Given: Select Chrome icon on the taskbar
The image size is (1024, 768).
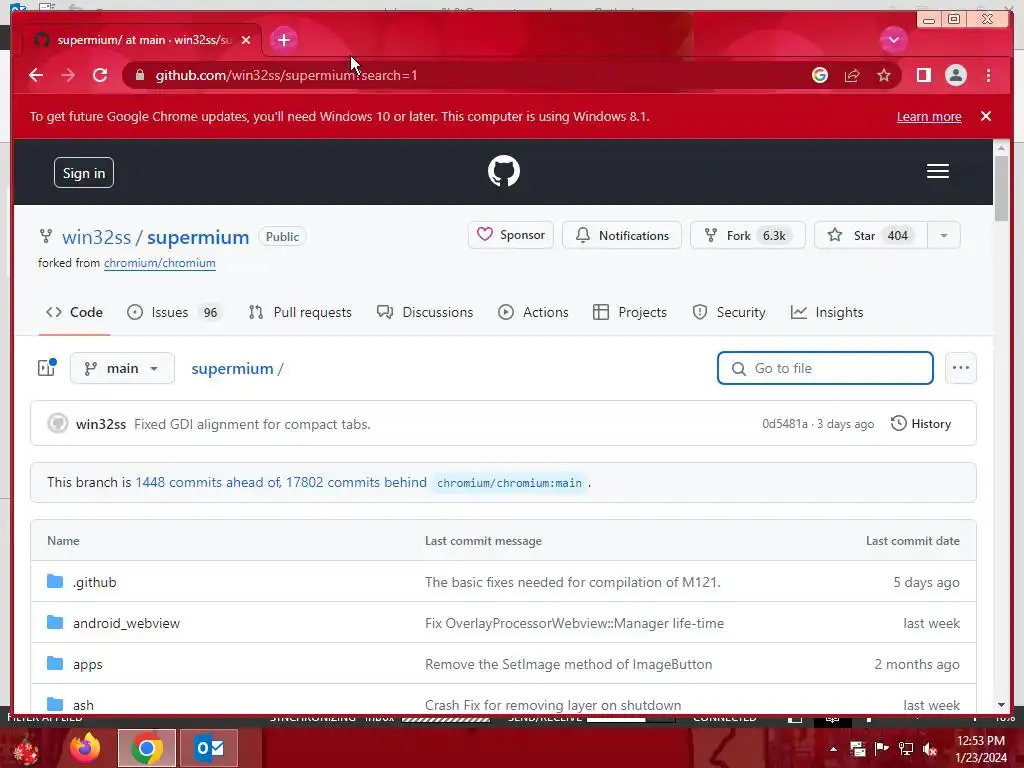Looking at the screenshot, I should click(147, 748).
